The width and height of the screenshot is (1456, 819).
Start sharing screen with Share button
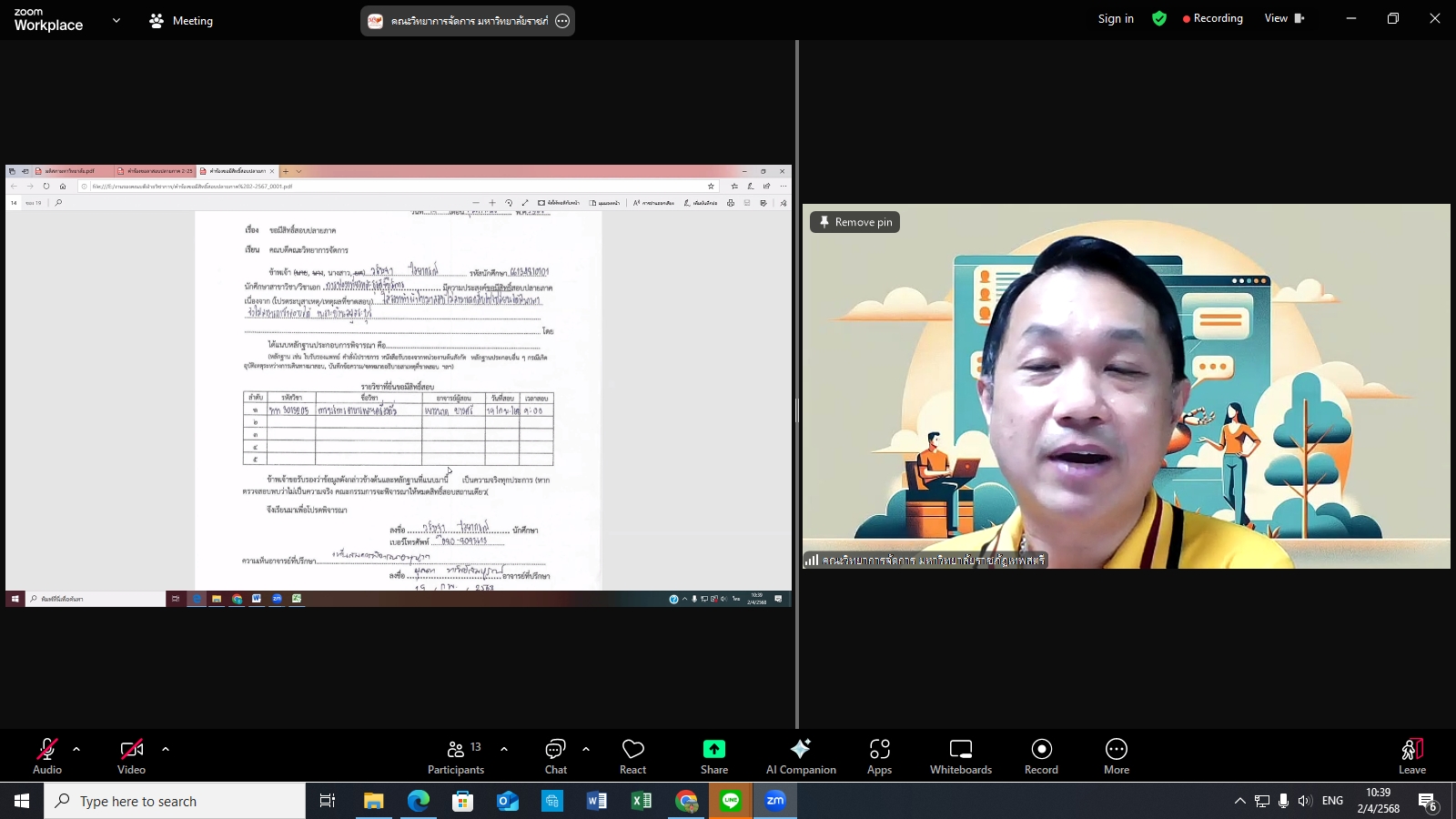pos(714,756)
